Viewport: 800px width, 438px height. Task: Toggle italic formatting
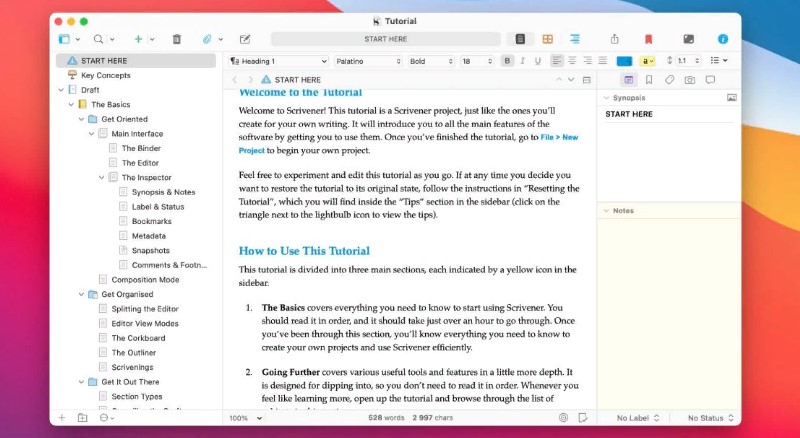[522, 61]
